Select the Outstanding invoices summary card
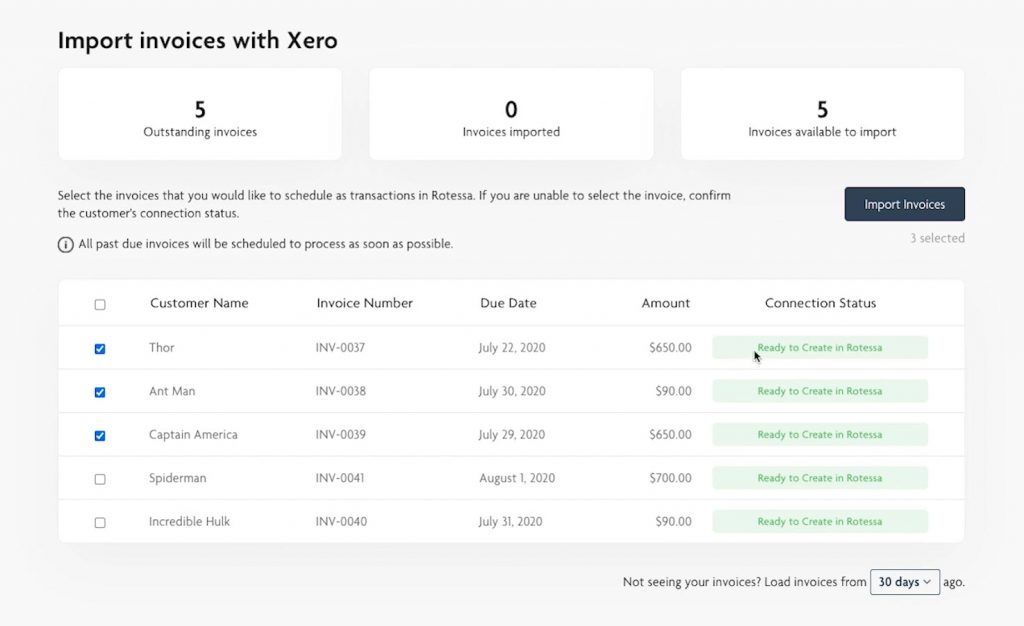1024x626 pixels. [200, 114]
